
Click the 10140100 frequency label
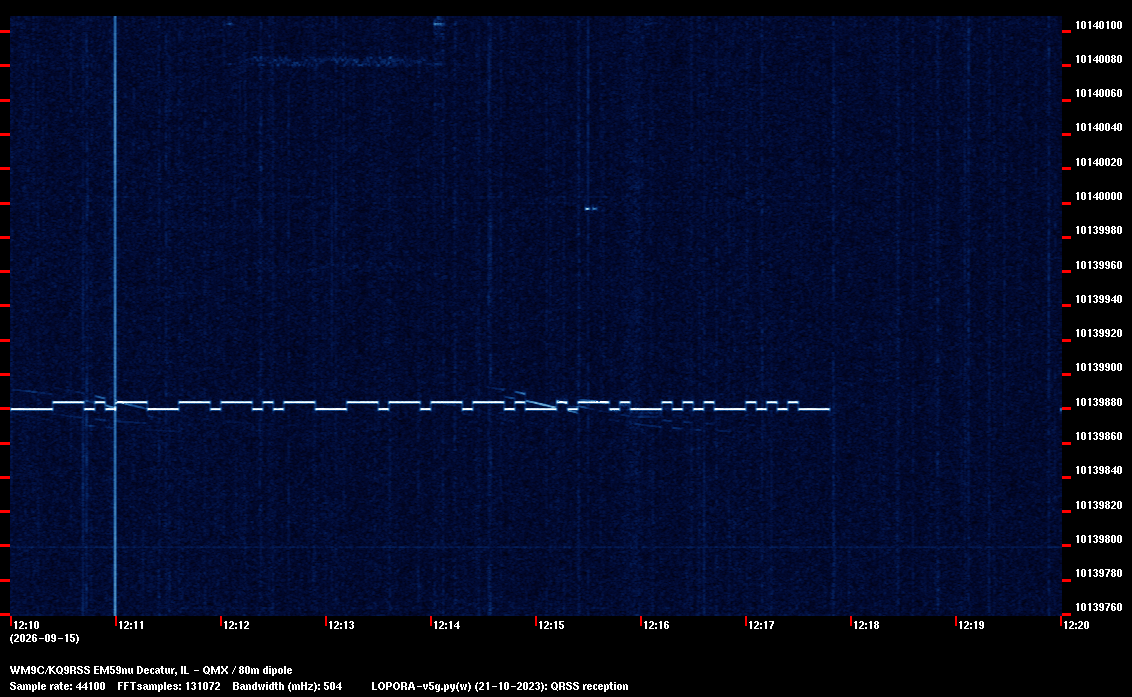pos(1099,25)
